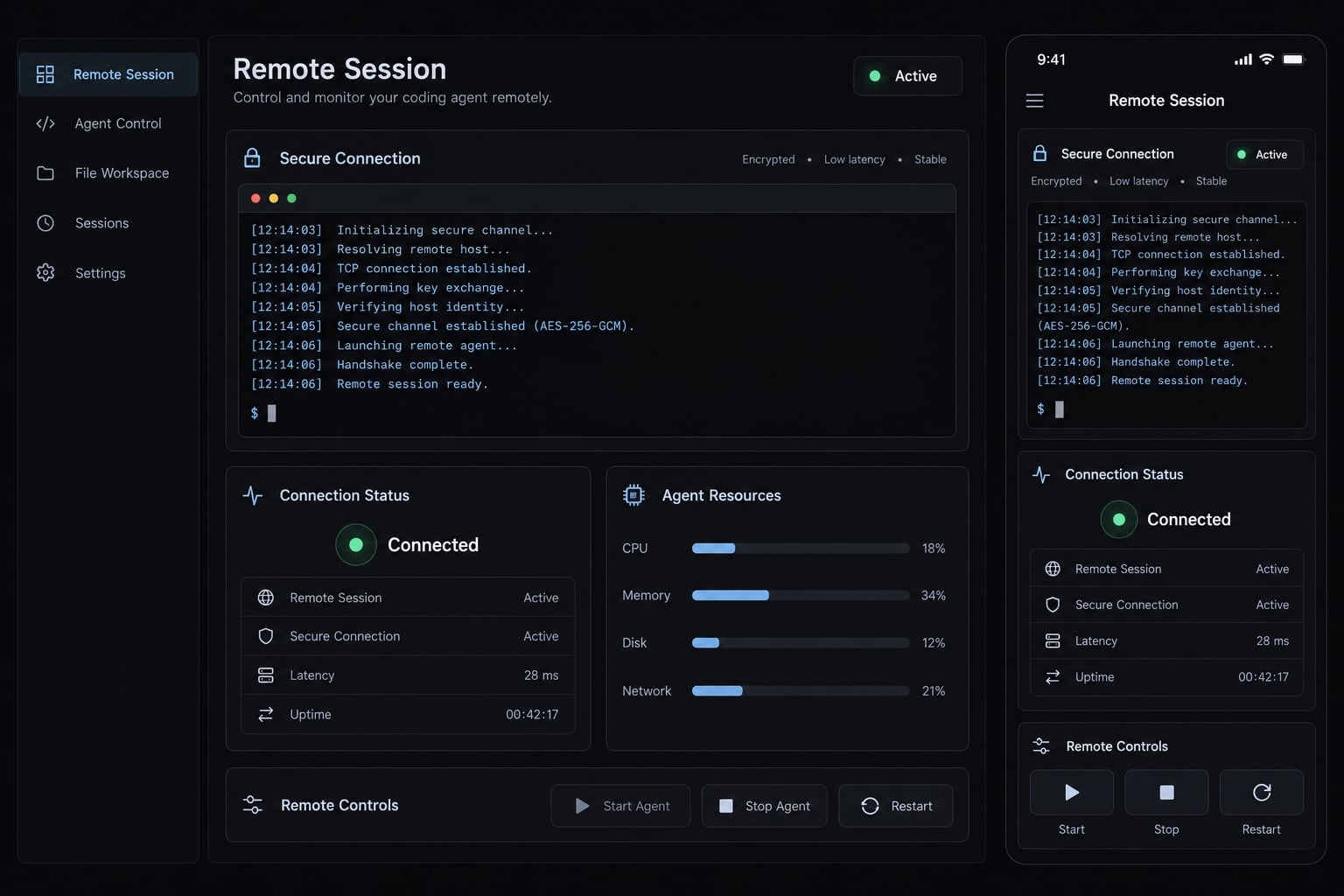Click the desktop Restart button

pyautogui.click(x=896, y=806)
